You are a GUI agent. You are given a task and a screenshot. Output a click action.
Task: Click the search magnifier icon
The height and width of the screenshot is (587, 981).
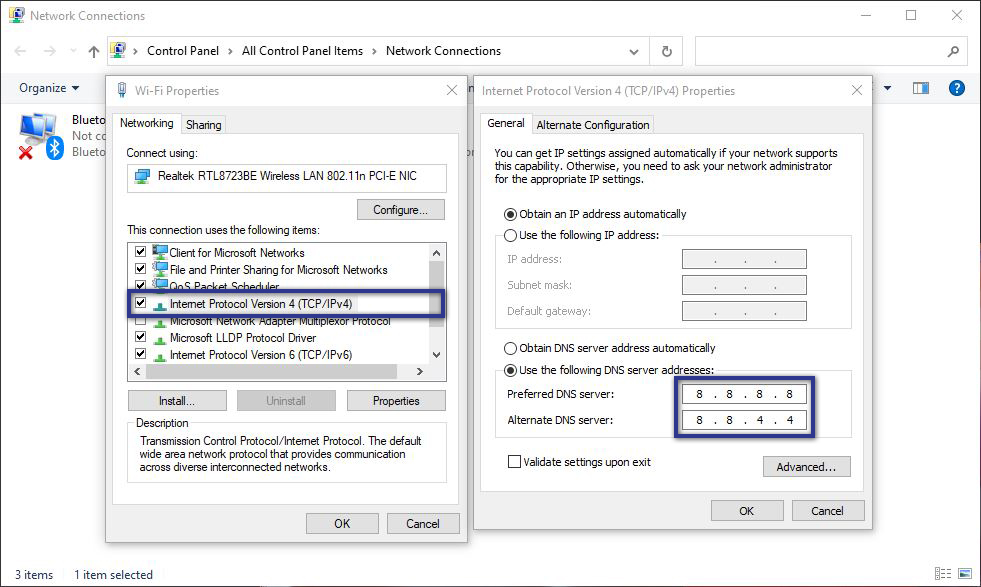point(951,50)
